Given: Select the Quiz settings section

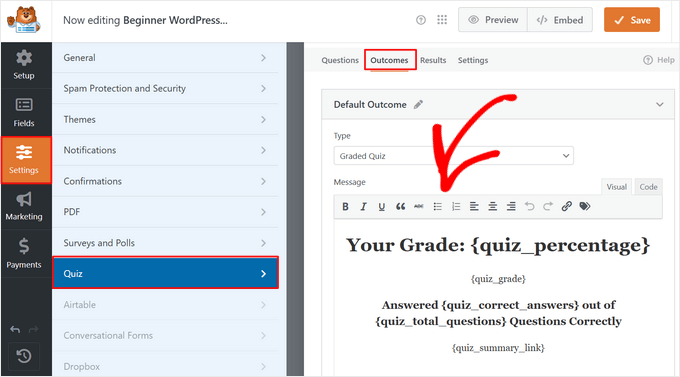Looking at the screenshot, I should point(165,273).
